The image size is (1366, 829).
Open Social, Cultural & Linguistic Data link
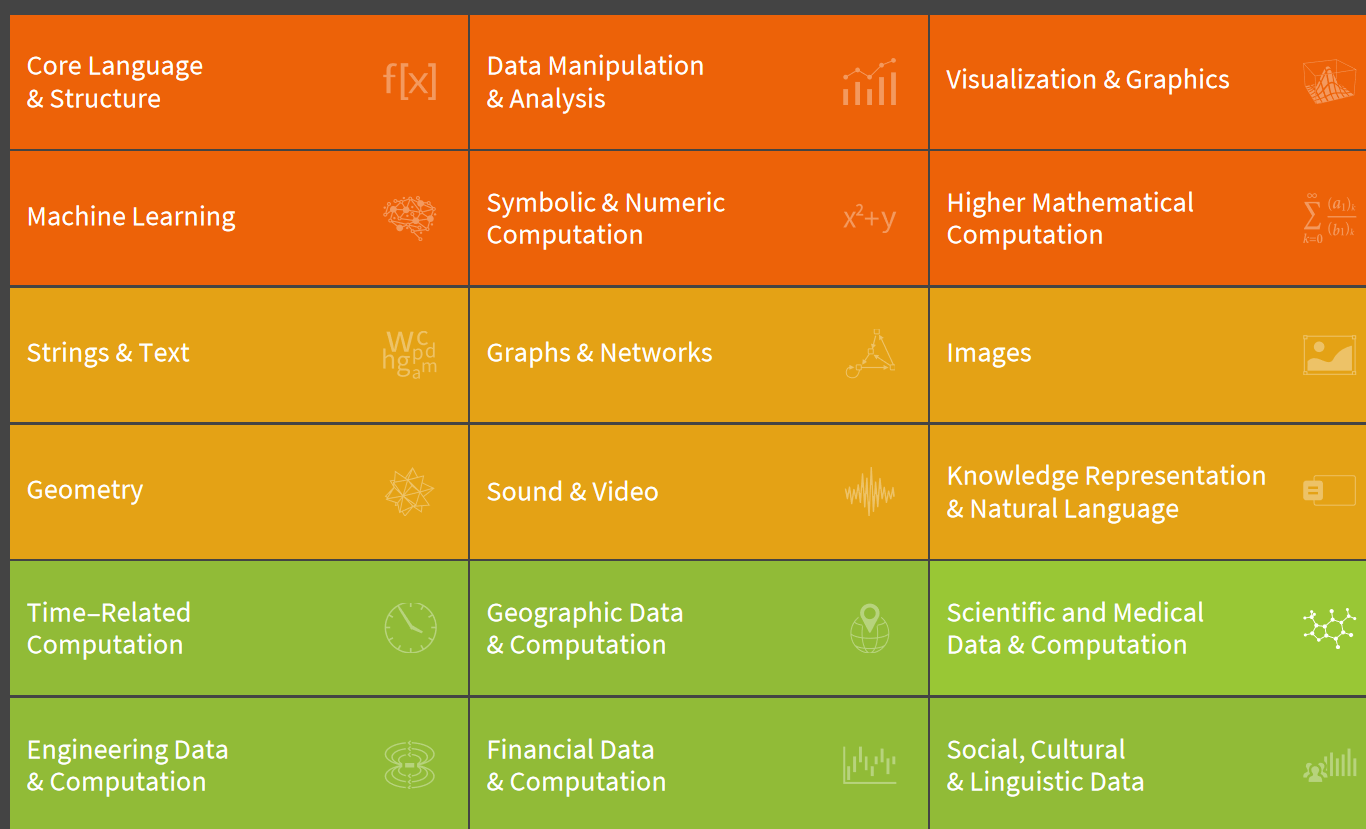pos(1045,766)
